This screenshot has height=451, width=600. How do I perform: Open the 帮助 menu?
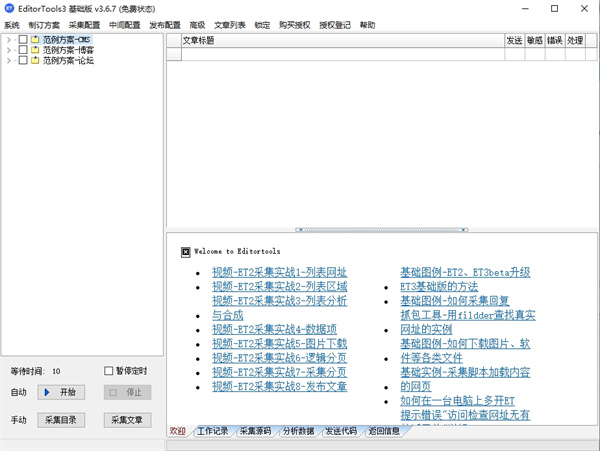pos(367,25)
